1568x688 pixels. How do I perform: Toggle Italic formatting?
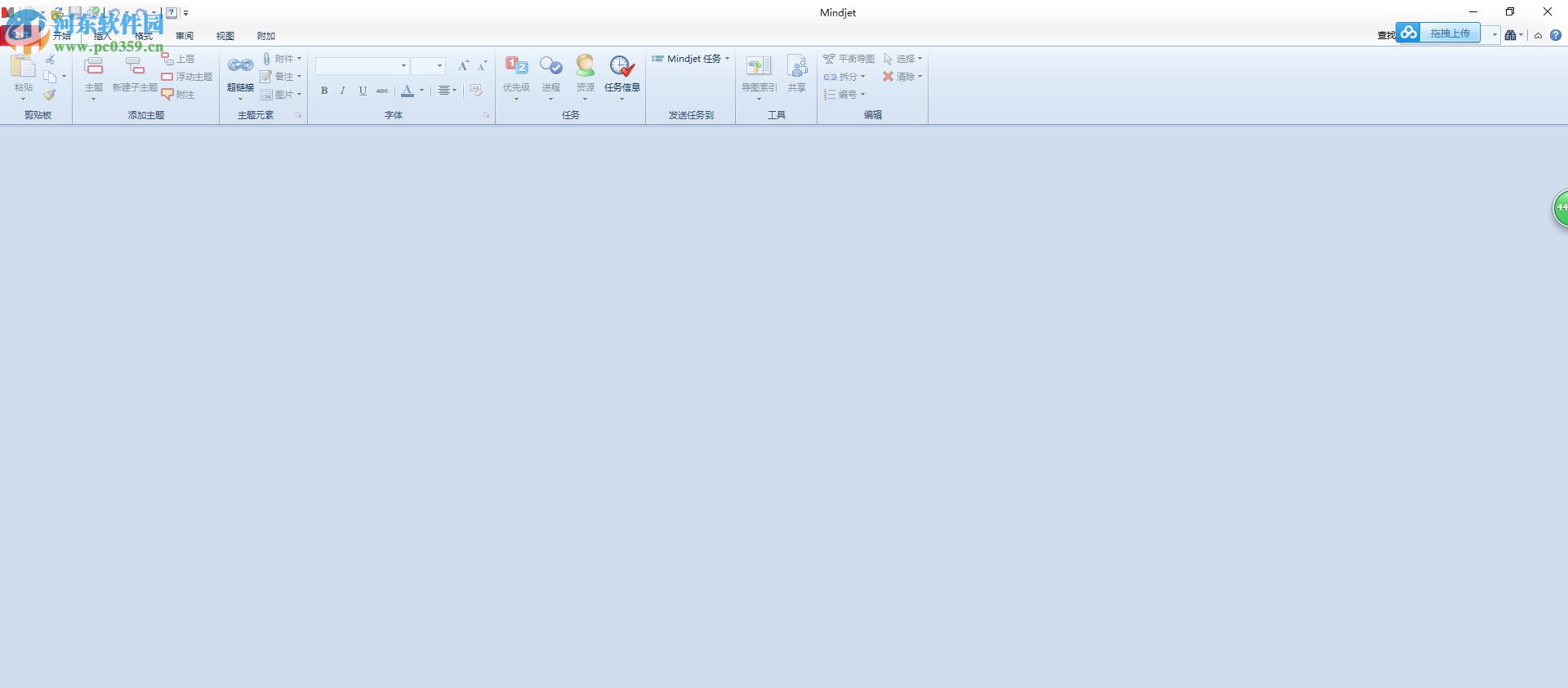tap(343, 91)
